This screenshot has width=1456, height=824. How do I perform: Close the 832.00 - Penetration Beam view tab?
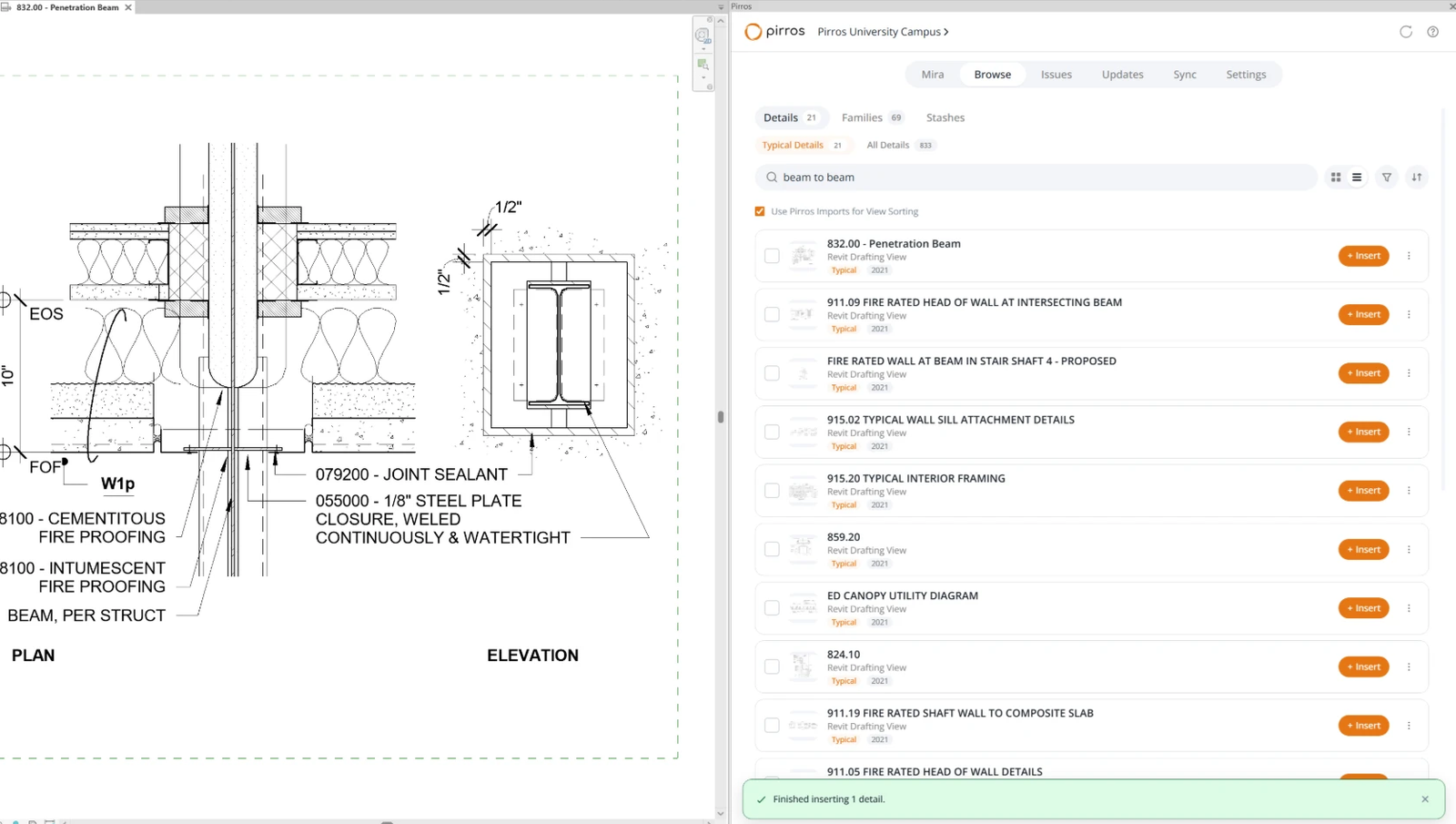pyautogui.click(x=128, y=7)
